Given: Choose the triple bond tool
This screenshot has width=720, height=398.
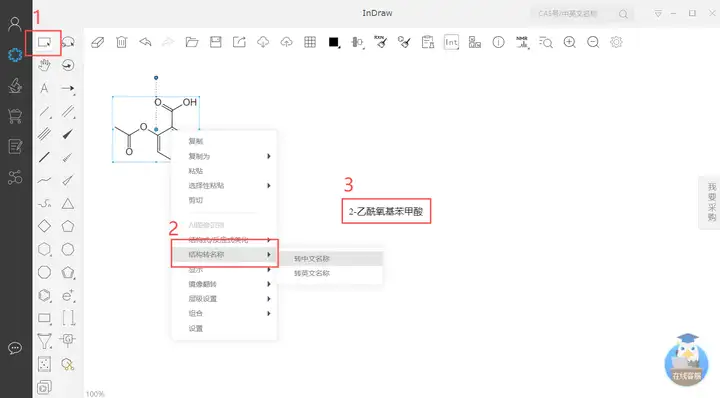Looking at the screenshot, I should (x=44, y=134).
